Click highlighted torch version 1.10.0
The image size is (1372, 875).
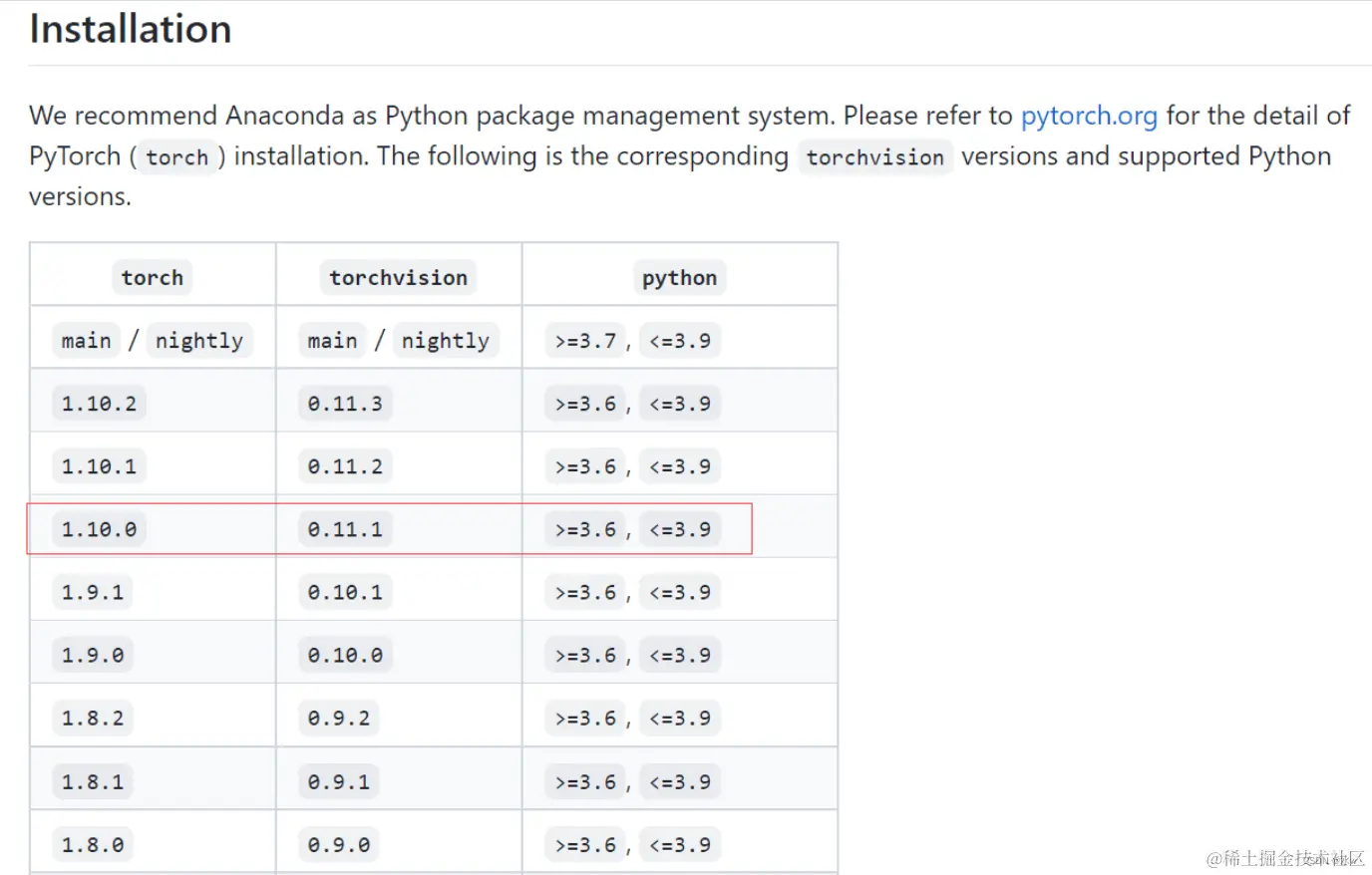(99, 529)
